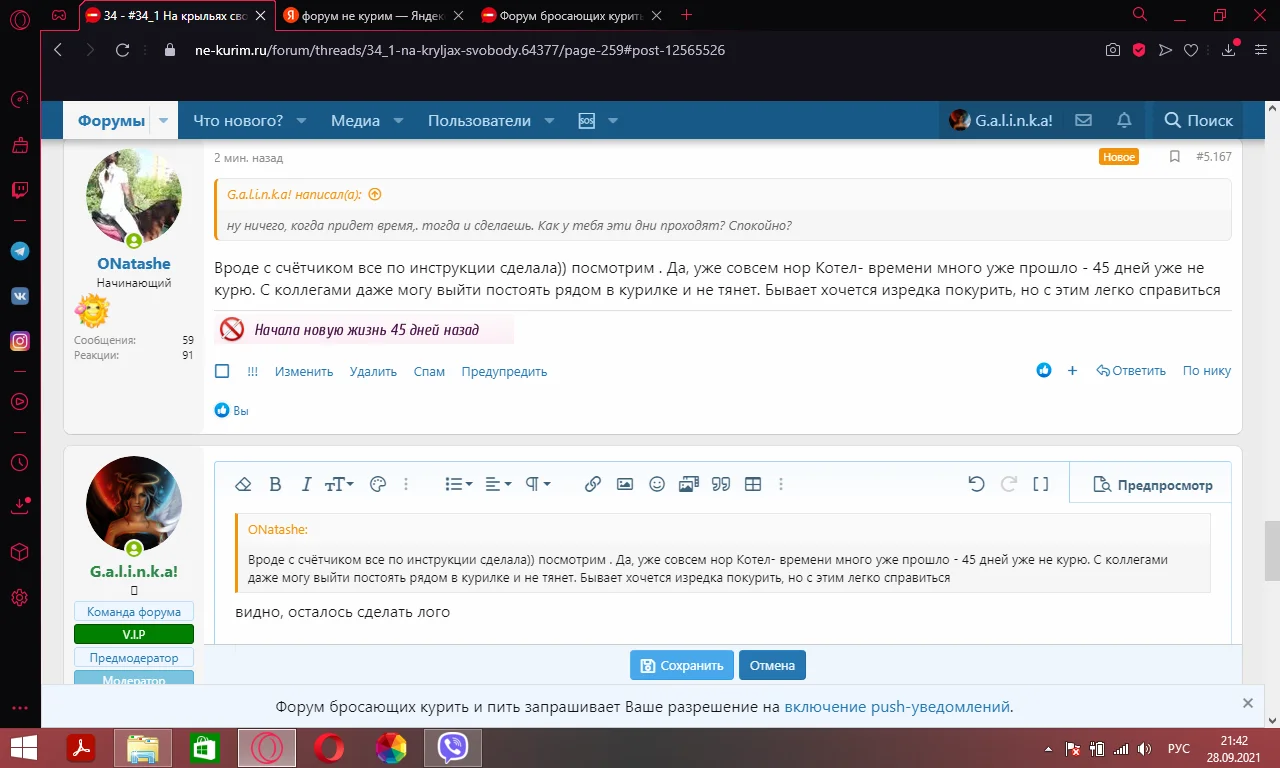Like the post using the thumbs-up reaction
Viewport: 1280px width, 768px height.
(x=1044, y=370)
